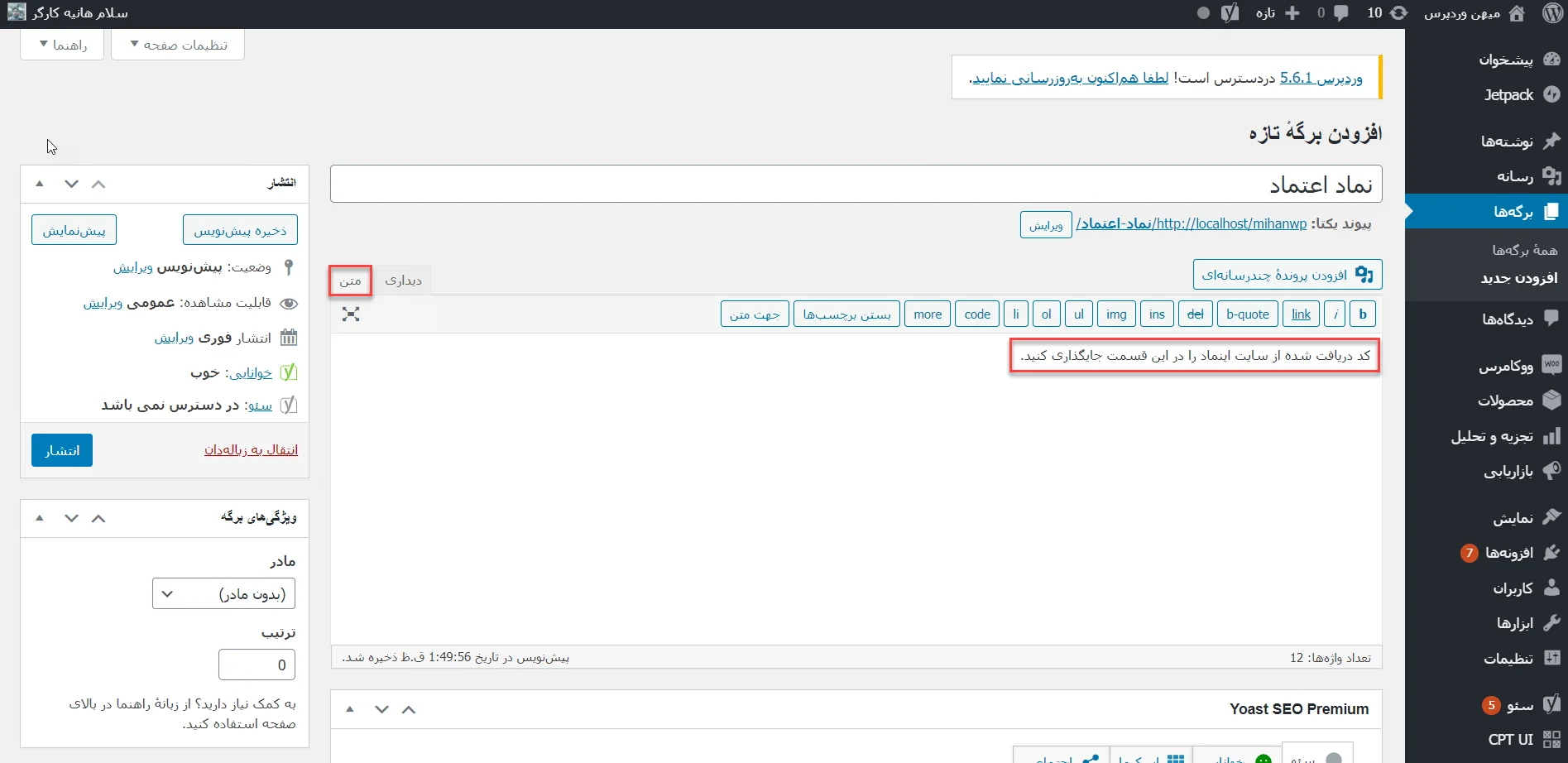Move انتشار publish box up
The height and width of the screenshot is (763, 1568).
coord(98,184)
